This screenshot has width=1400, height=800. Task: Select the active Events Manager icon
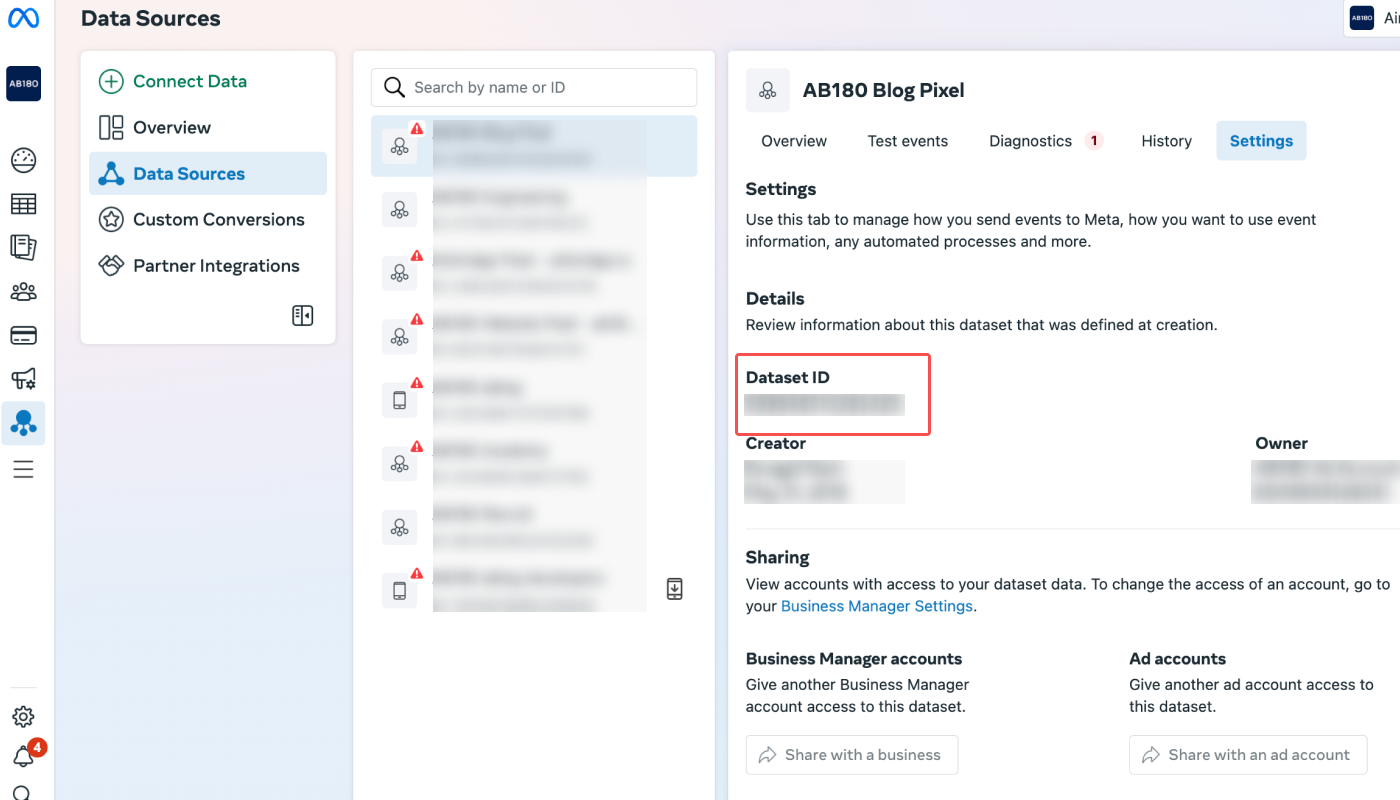(23, 423)
